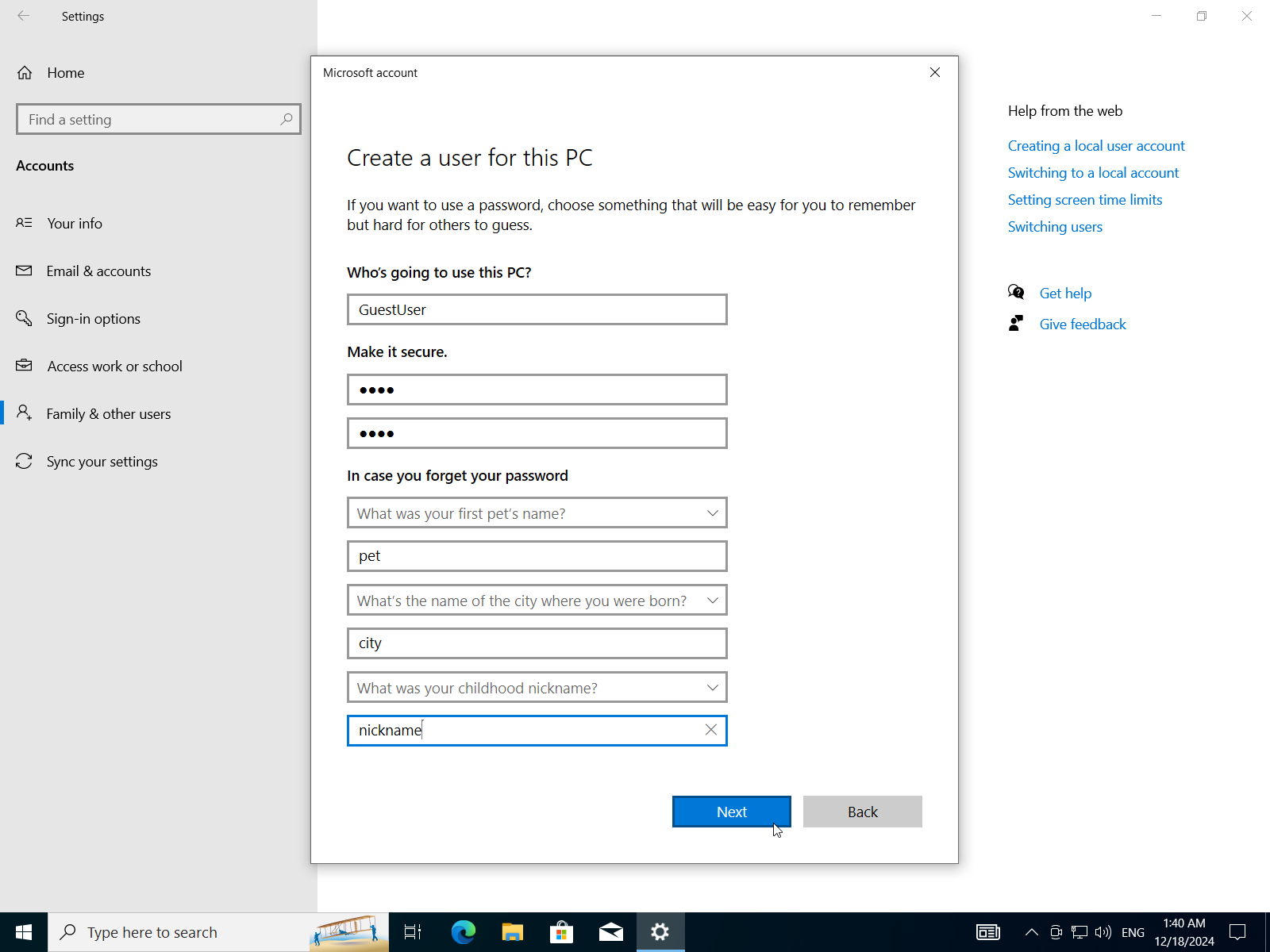Image resolution: width=1270 pixels, height=952 pixels.
Task: Select Email & accounts in the sidebar
Action: tap(98, 271)
